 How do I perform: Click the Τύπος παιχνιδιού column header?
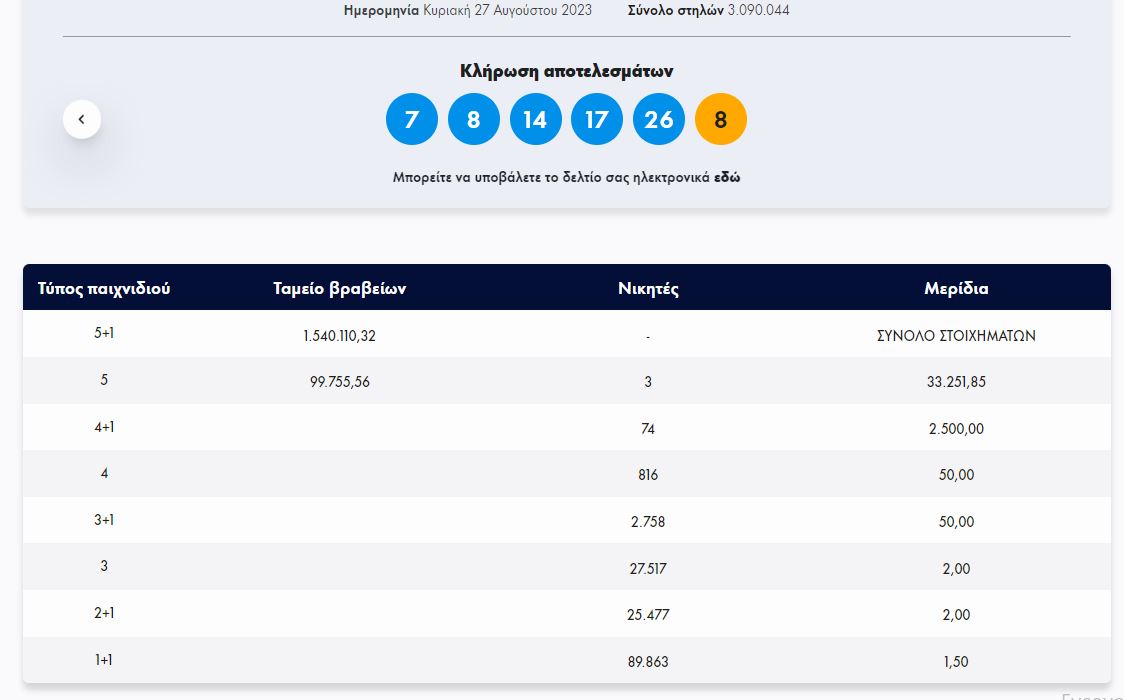(x=104, y=288)
